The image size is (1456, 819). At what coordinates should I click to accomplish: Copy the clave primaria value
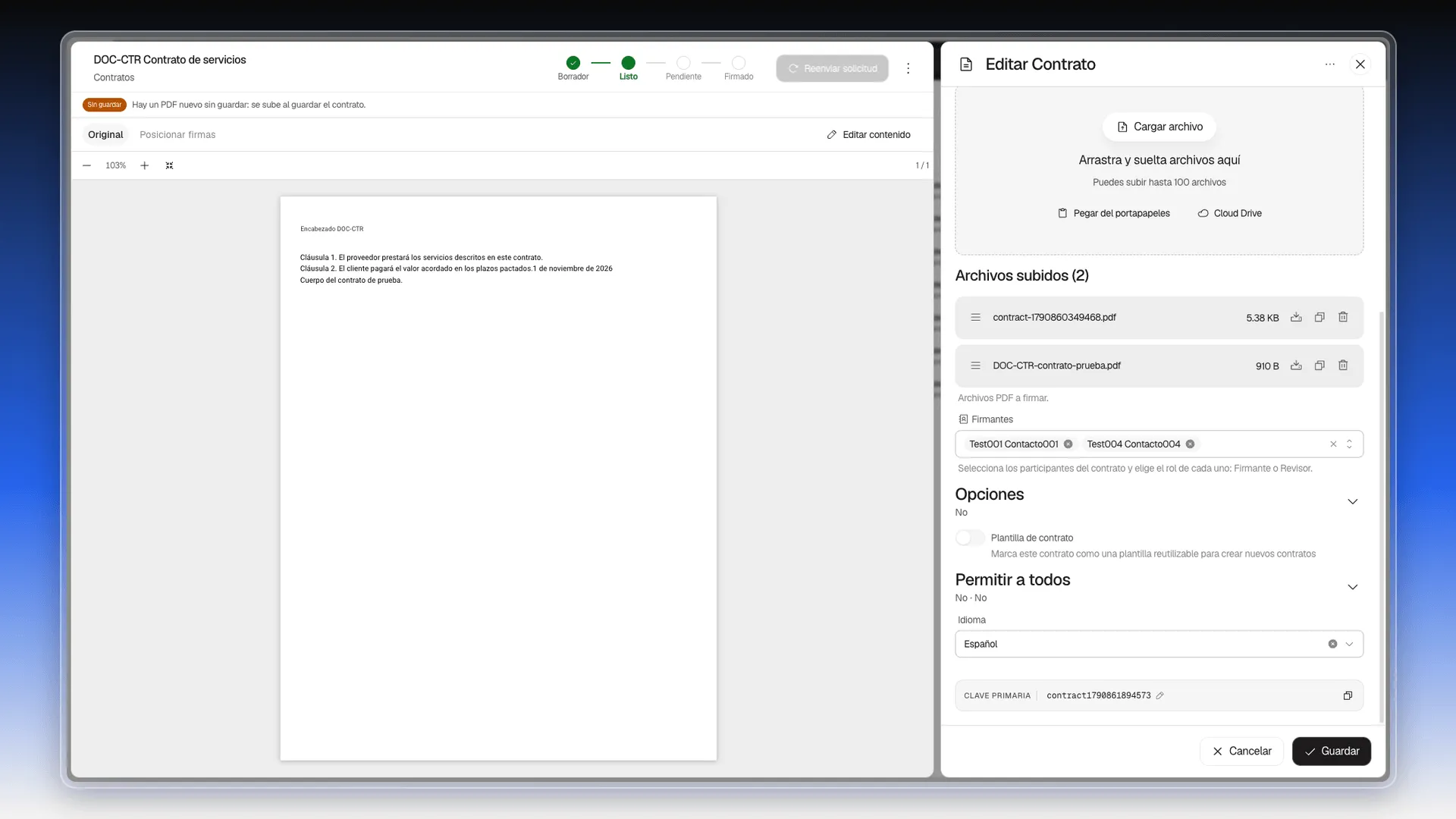1348,695
